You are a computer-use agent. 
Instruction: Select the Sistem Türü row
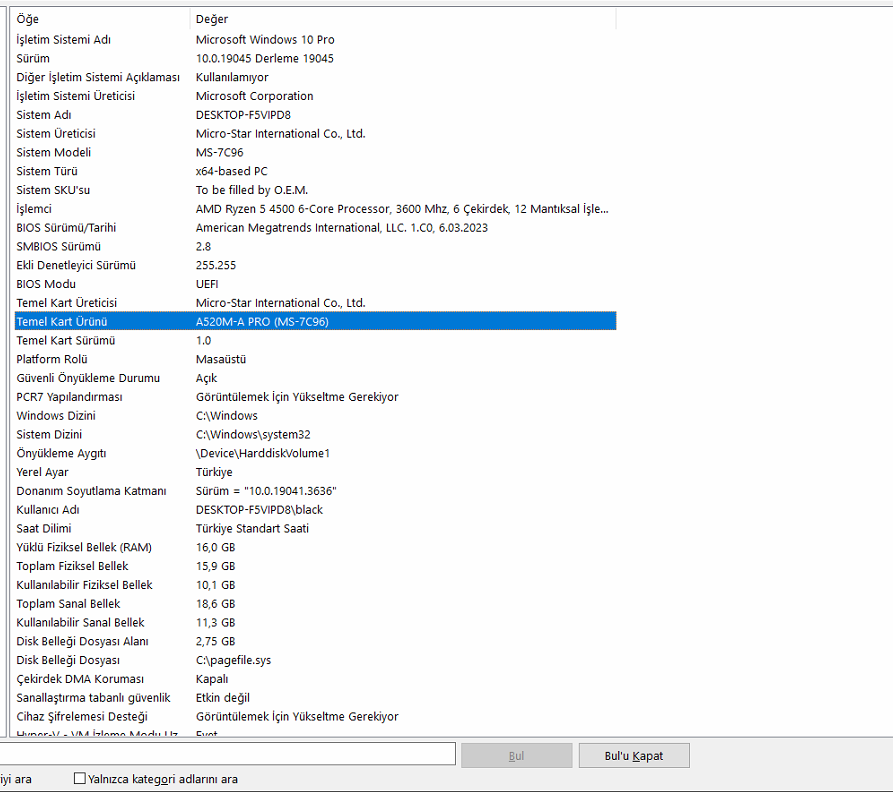click(316, 171)
